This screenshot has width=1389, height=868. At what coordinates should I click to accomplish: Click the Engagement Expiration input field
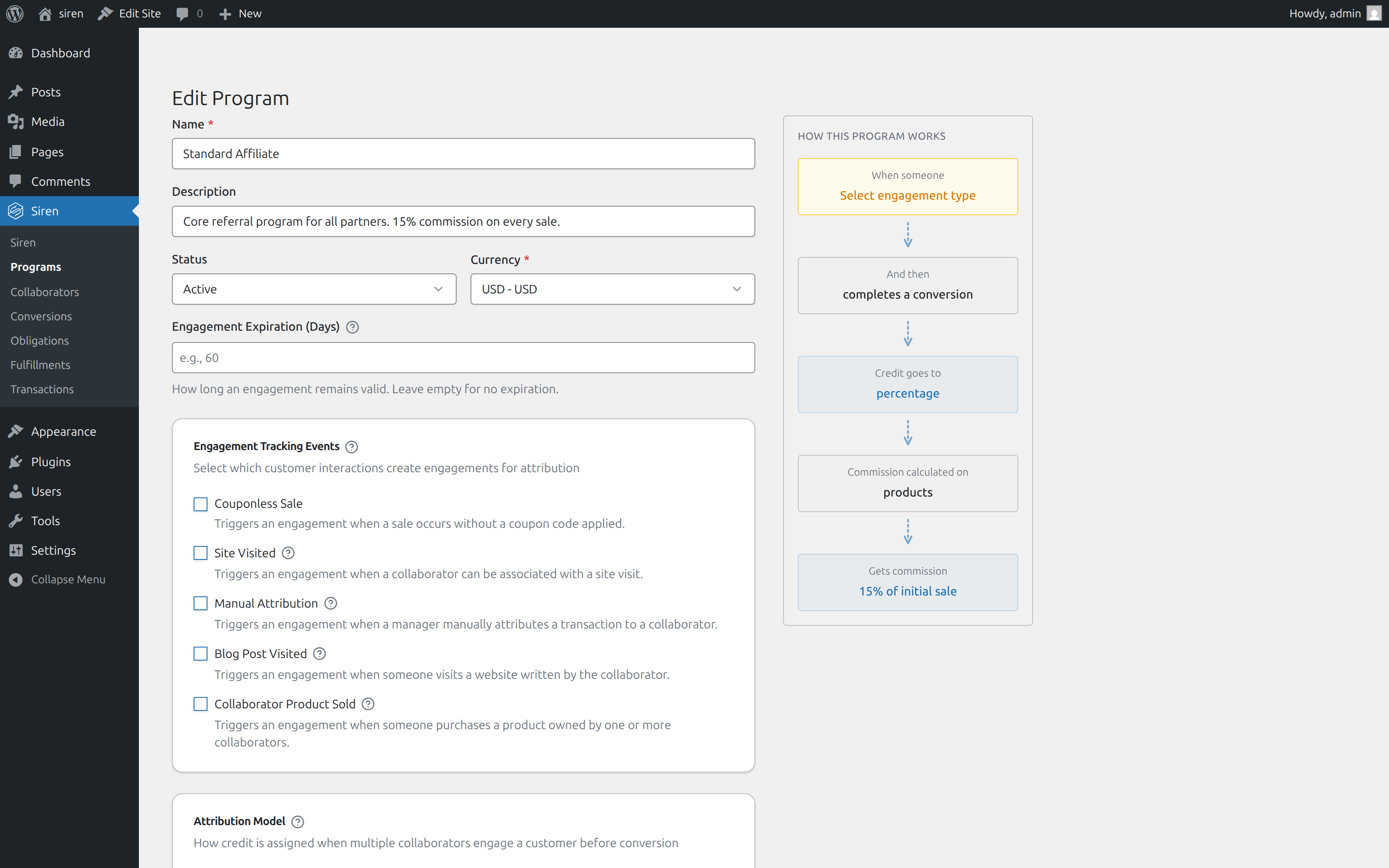[x=463, y=357]
